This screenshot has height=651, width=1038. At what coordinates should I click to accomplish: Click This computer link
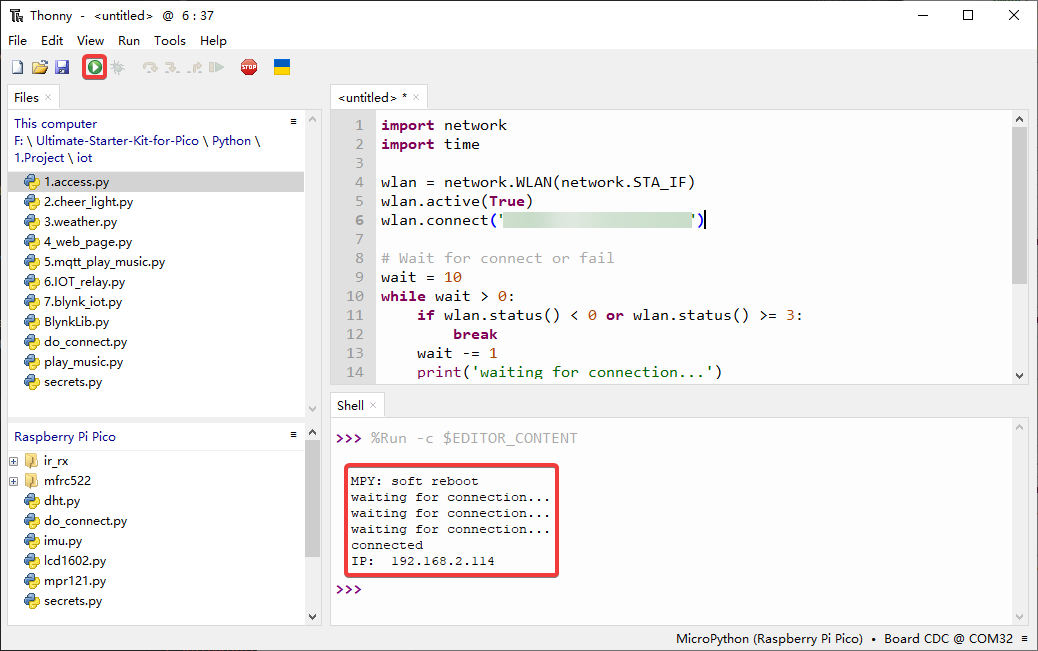point(56,124)
